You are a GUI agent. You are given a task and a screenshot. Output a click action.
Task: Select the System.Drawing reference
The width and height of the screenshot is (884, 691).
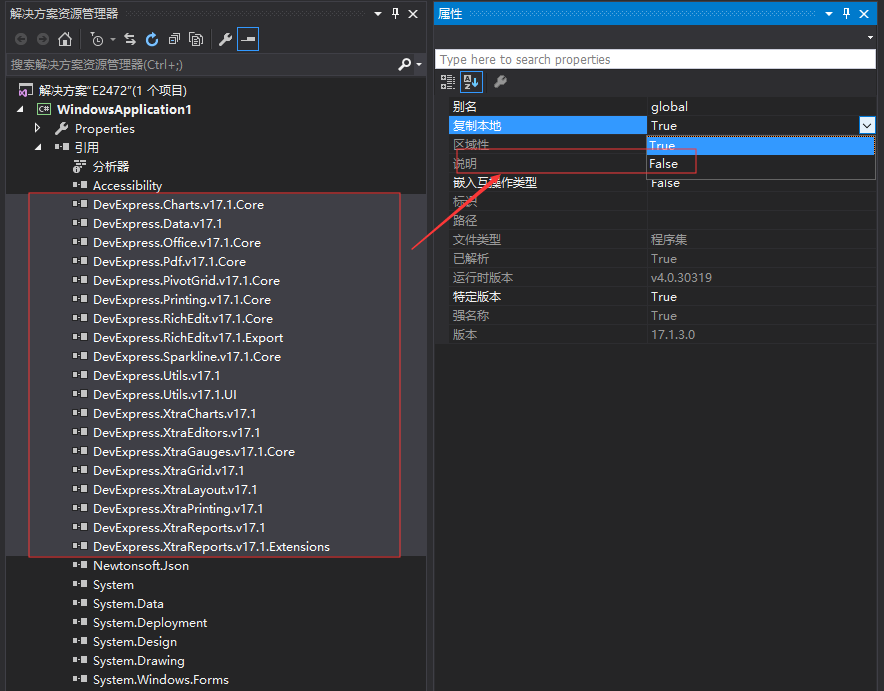(139, 661)
